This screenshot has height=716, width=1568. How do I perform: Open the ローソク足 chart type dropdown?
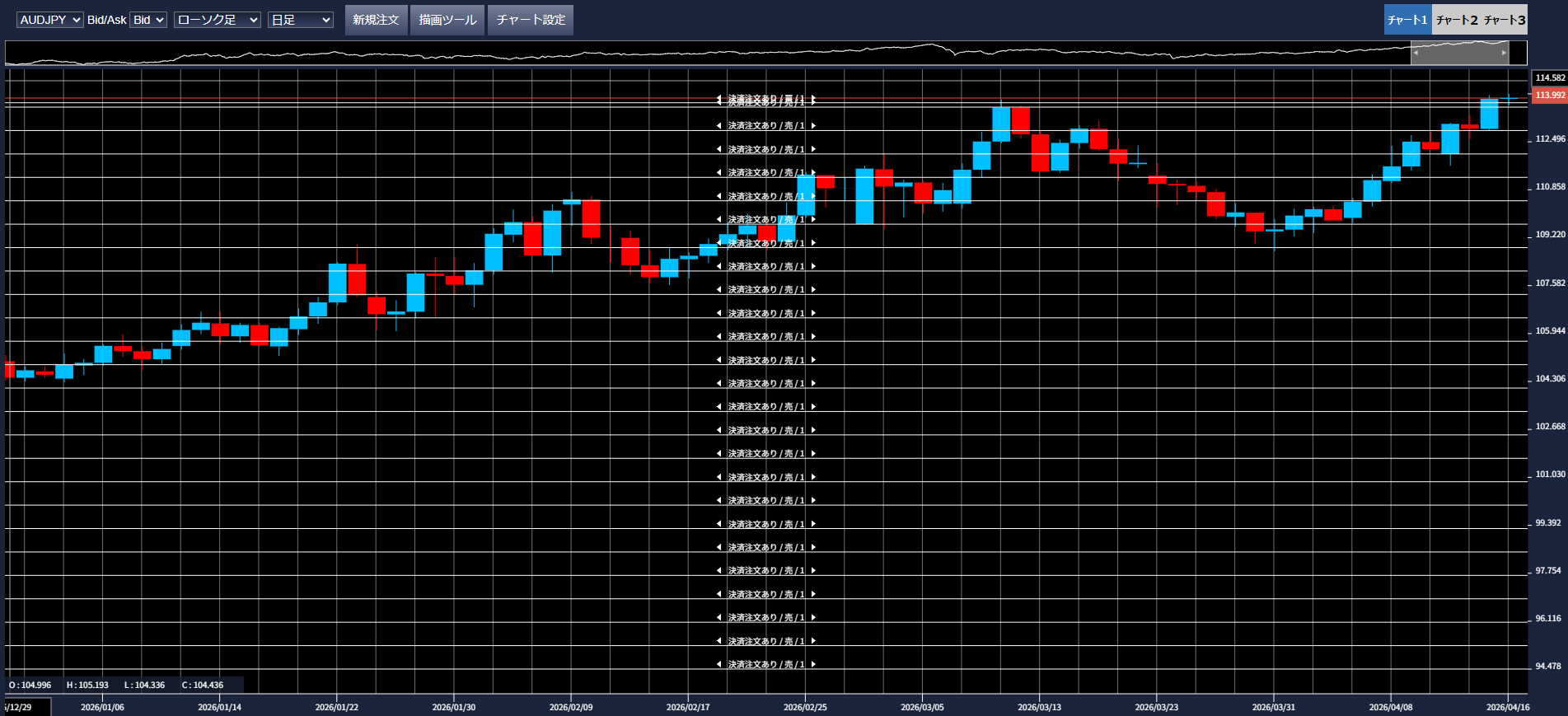click(218, 20)
